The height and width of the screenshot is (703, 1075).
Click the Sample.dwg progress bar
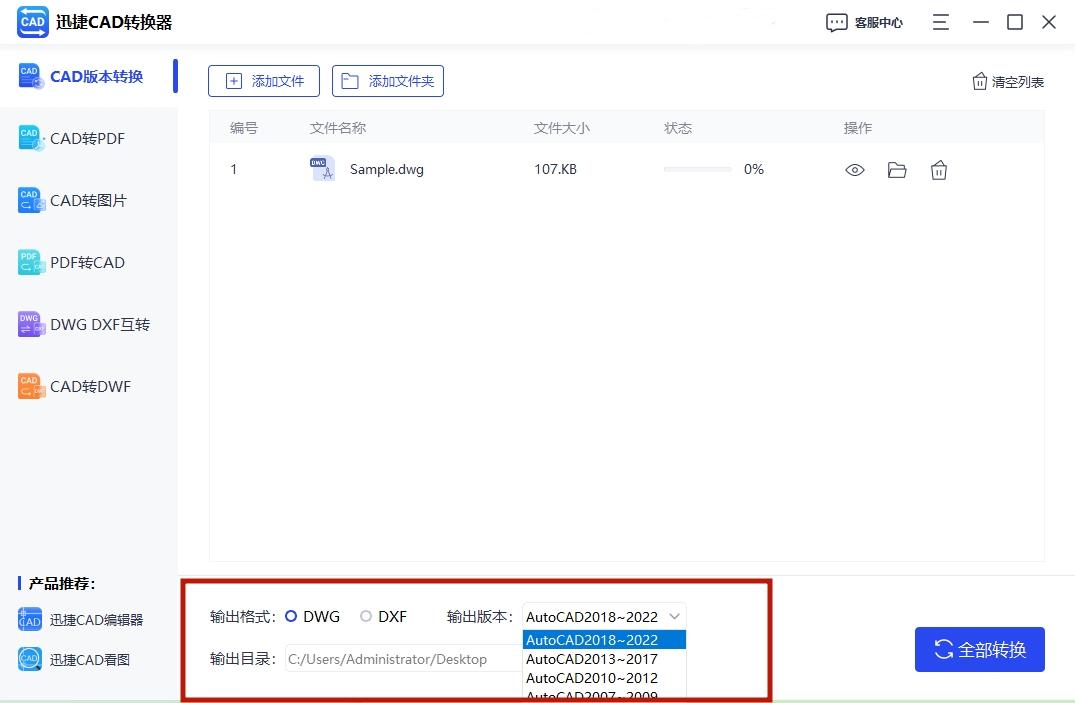[x=697, y=169]
